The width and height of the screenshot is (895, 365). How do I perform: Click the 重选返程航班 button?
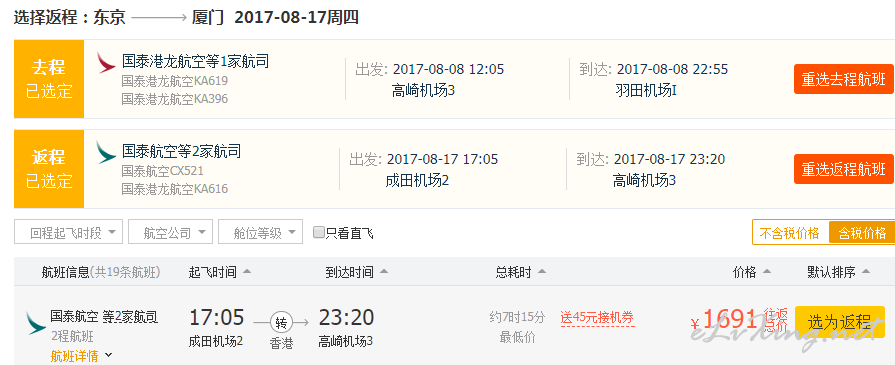click(844, 169)
